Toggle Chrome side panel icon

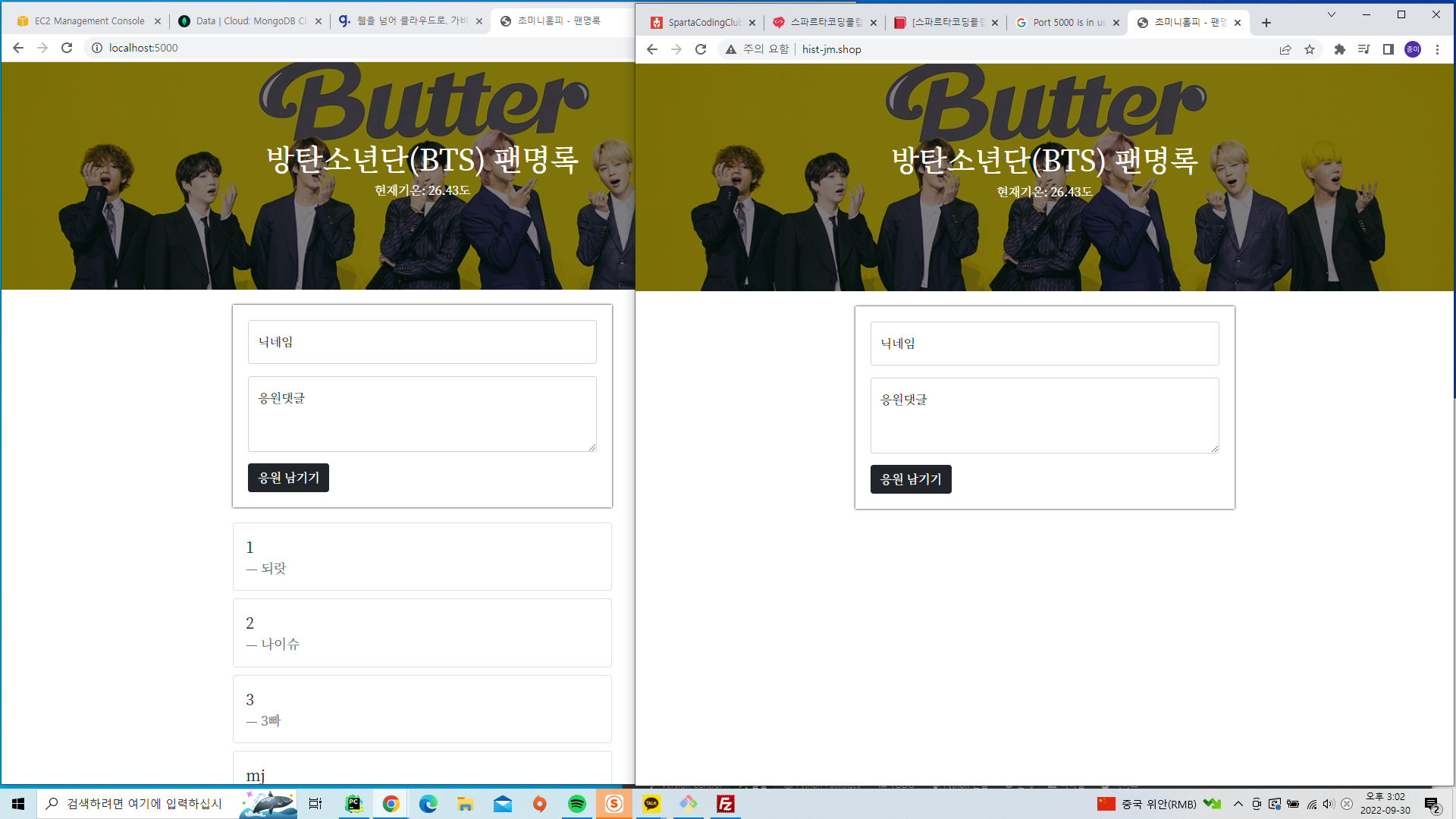coord(1389,49)
